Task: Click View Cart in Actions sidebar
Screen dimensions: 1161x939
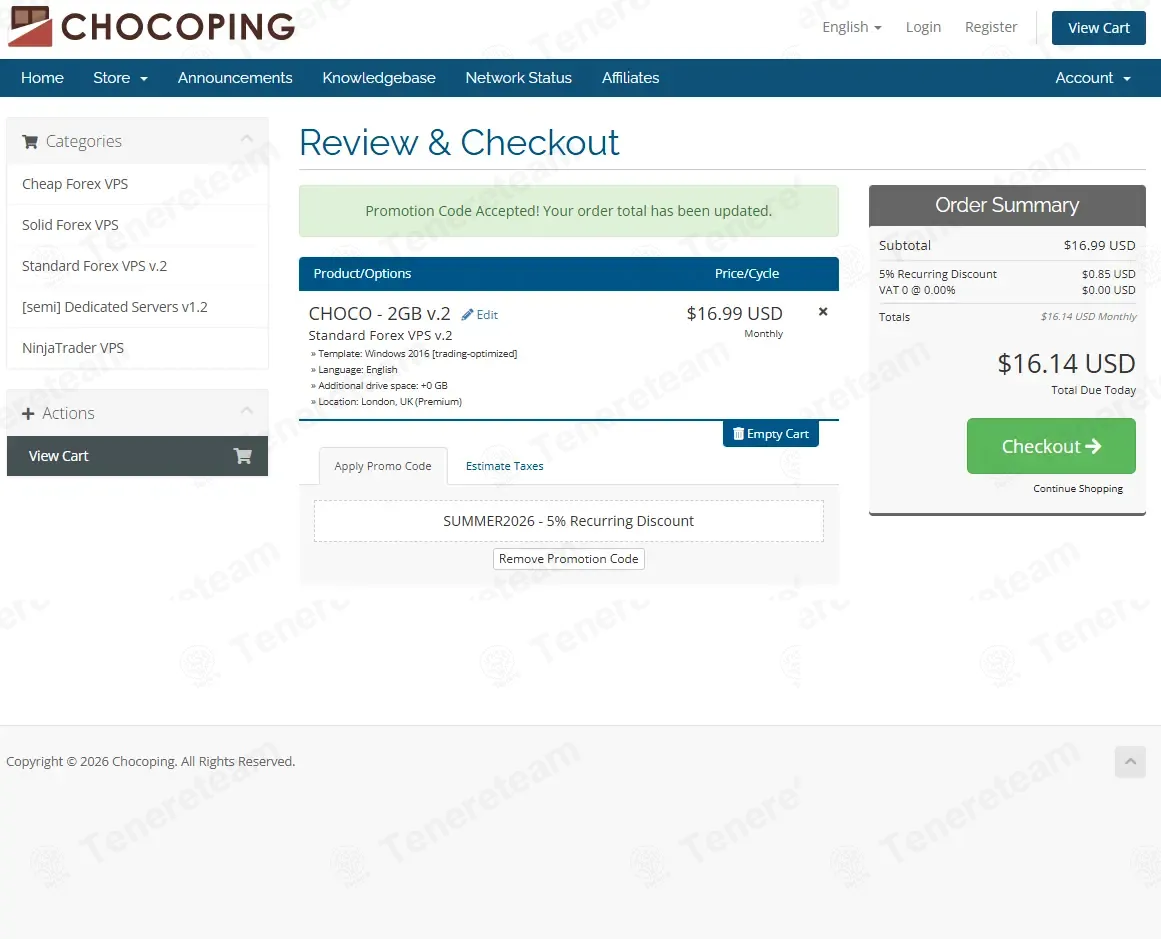Action: (x=137, y=456)
